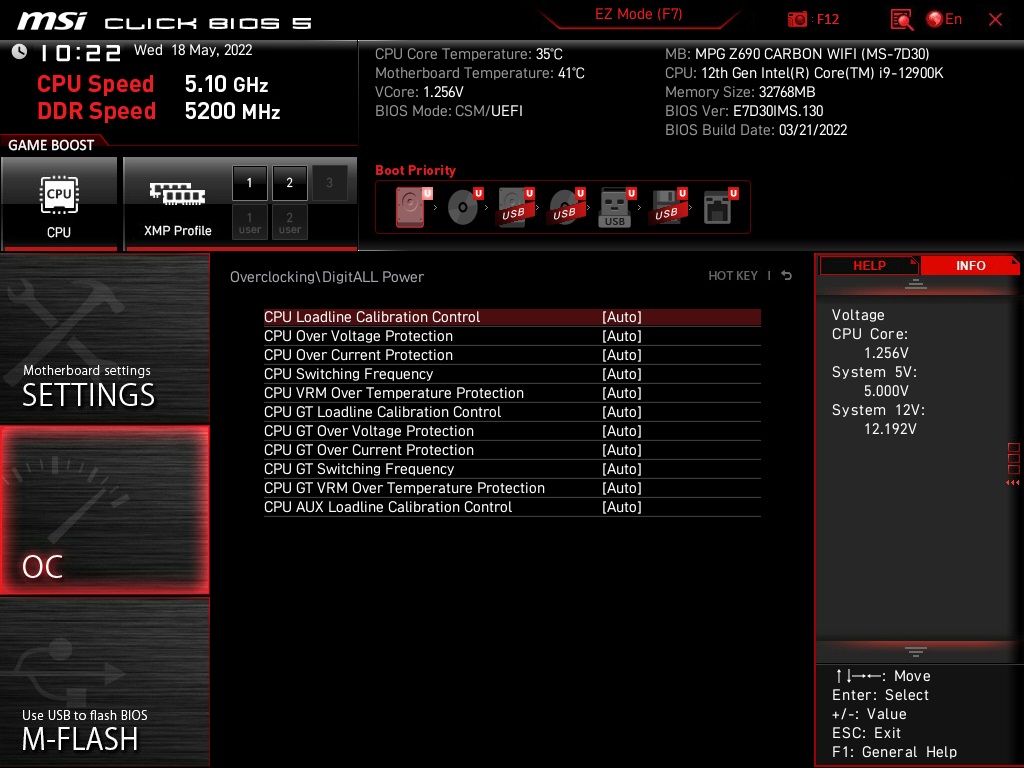This screenshot has width=1024, height=768.
Task: Open CPU VRM Over Temperature Protection [Auto] value
Action: pos(622,392)
